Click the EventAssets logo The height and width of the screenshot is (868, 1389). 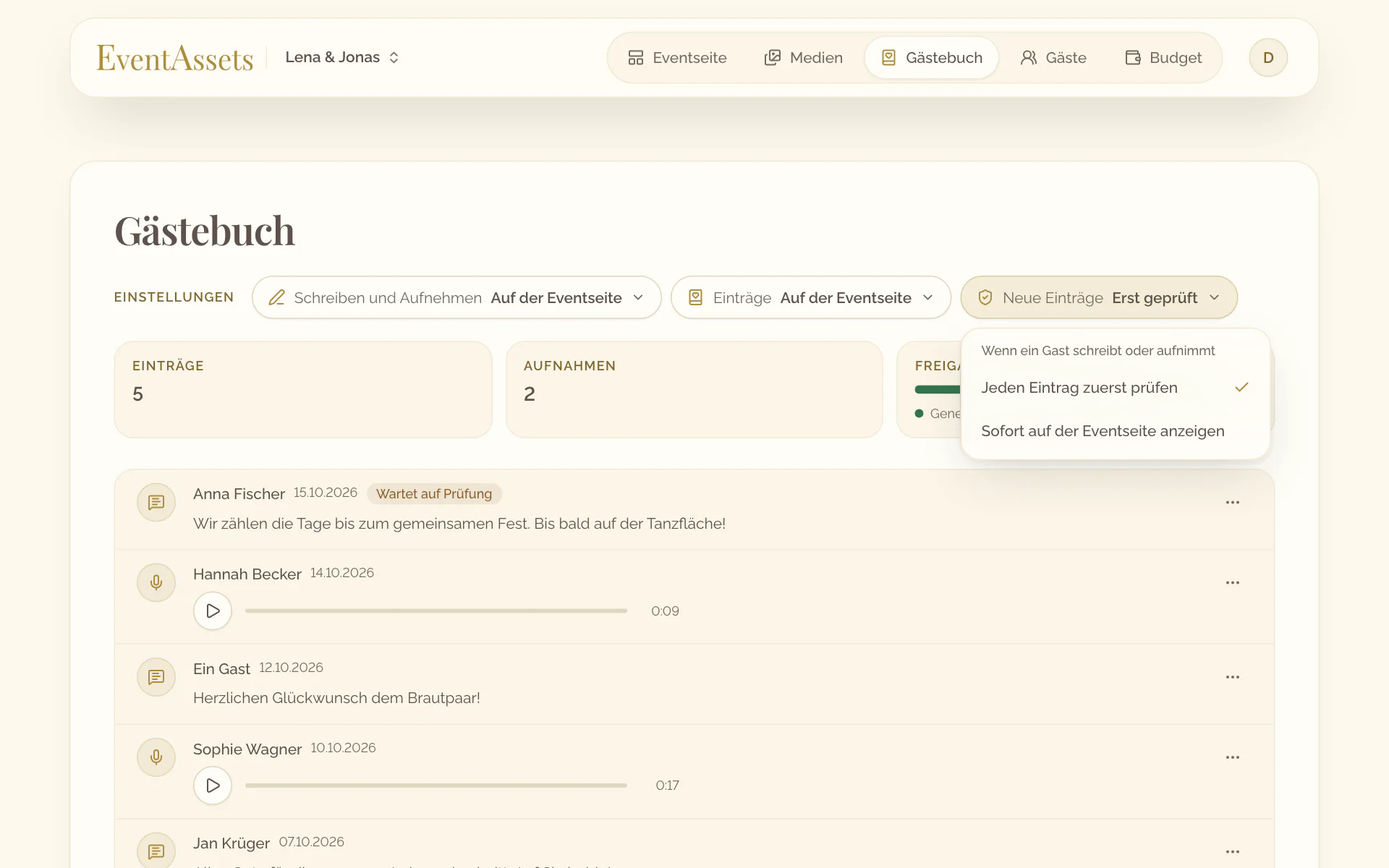coord(175,58)
